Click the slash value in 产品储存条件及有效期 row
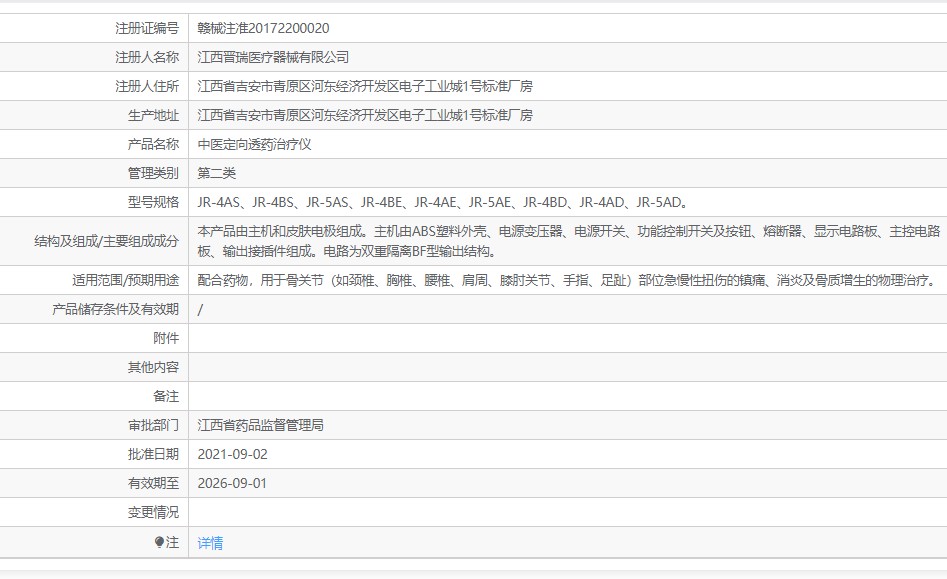The image size is (947, 579). pyautogui.click(x=201, y=309)
